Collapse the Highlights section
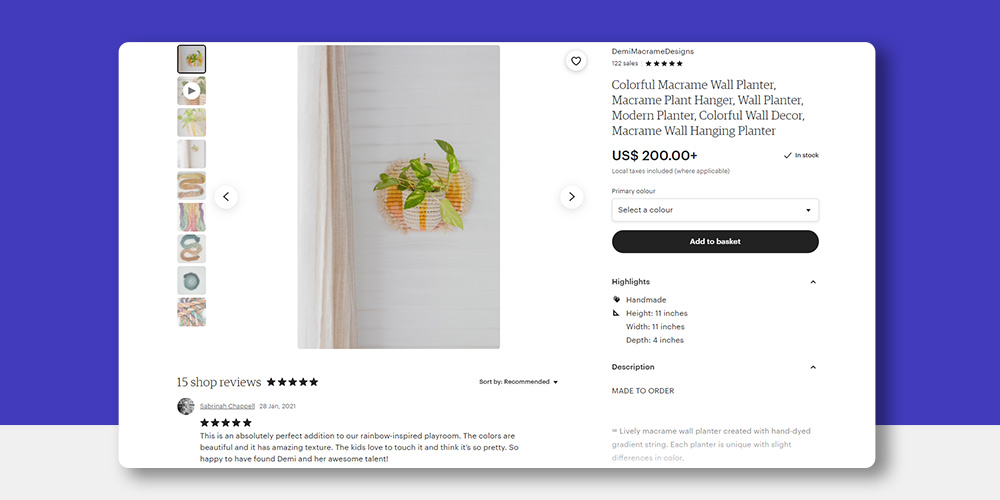This screenshot has width=1000, height=500. point(812,282)
